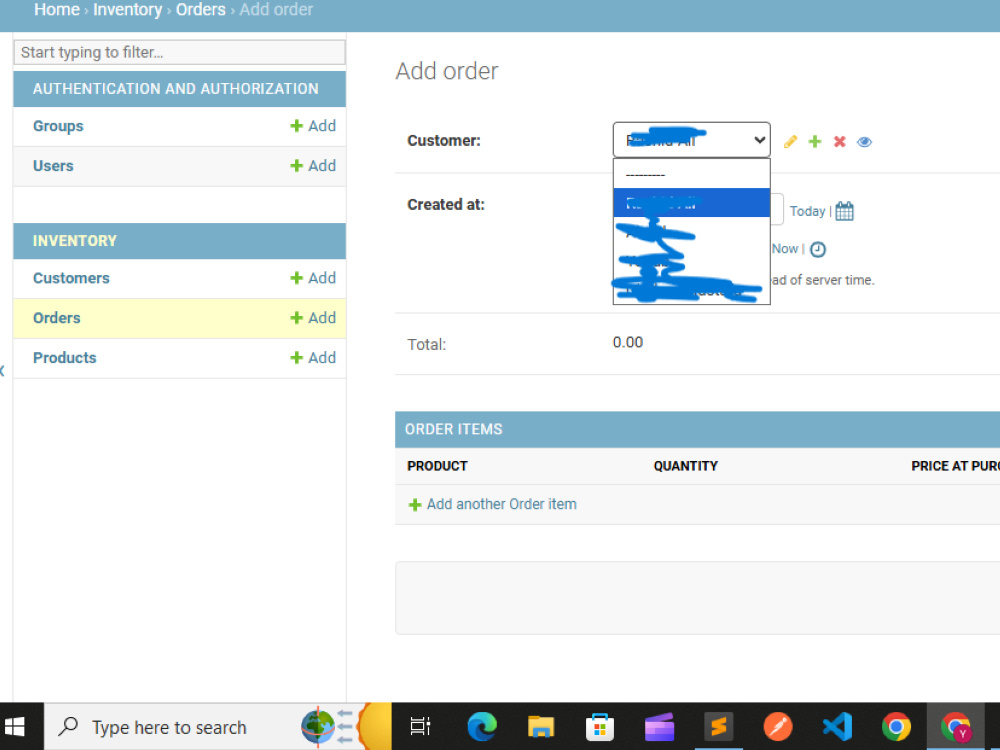
Task: Switch to Visual Studio Code on taskbar
Action: (837, 727)
